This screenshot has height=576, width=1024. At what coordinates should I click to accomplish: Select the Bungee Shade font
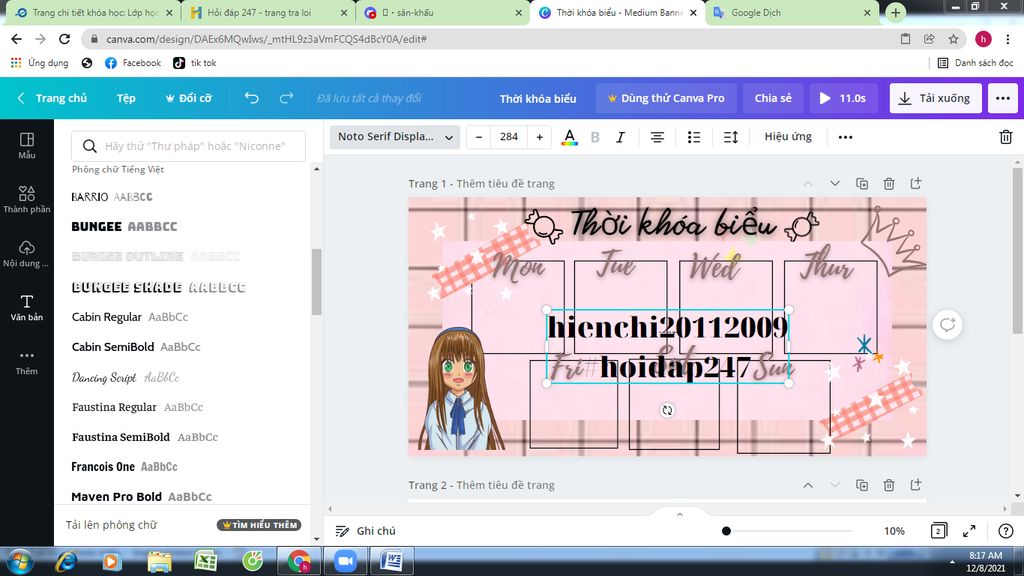(158, 287)
